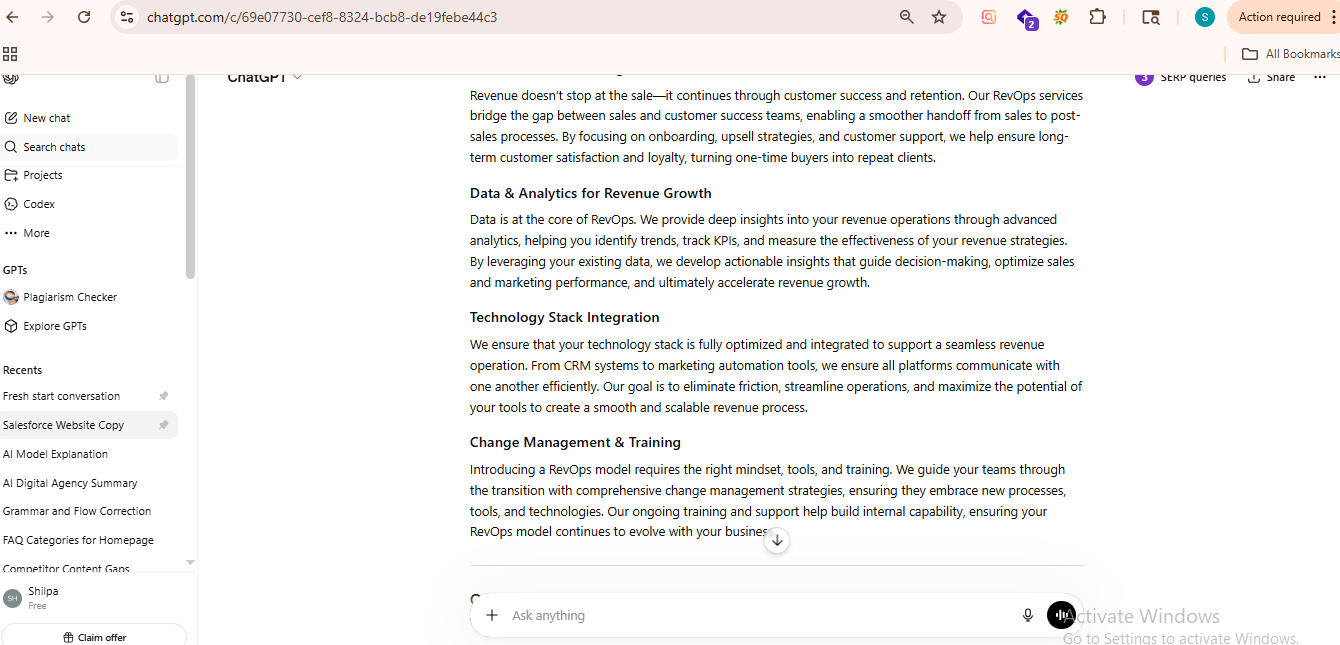
Task: Click the Action required button
Action: pos(1283,17)
